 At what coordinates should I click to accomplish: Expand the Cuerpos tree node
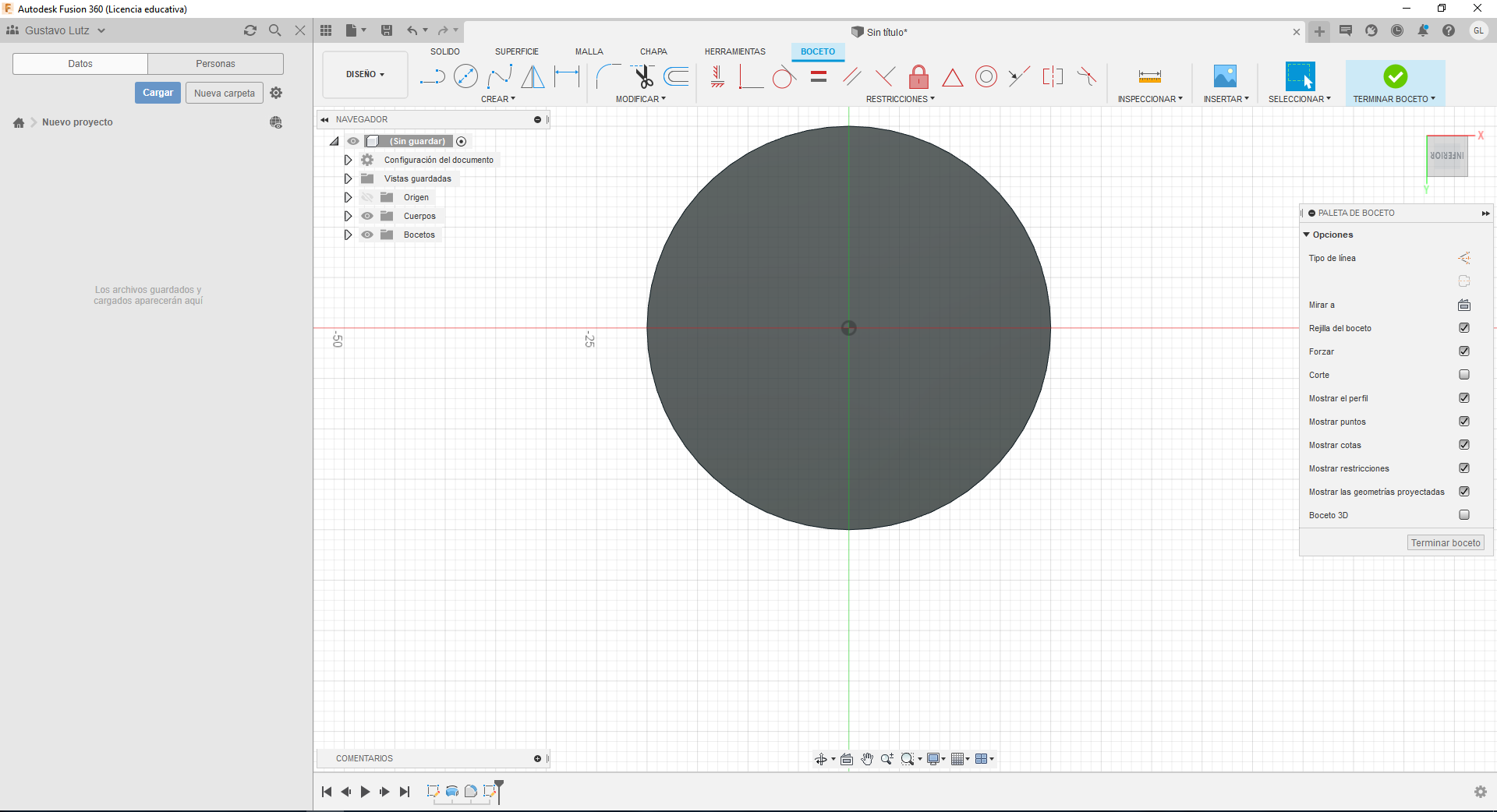(x=348, y=216)
